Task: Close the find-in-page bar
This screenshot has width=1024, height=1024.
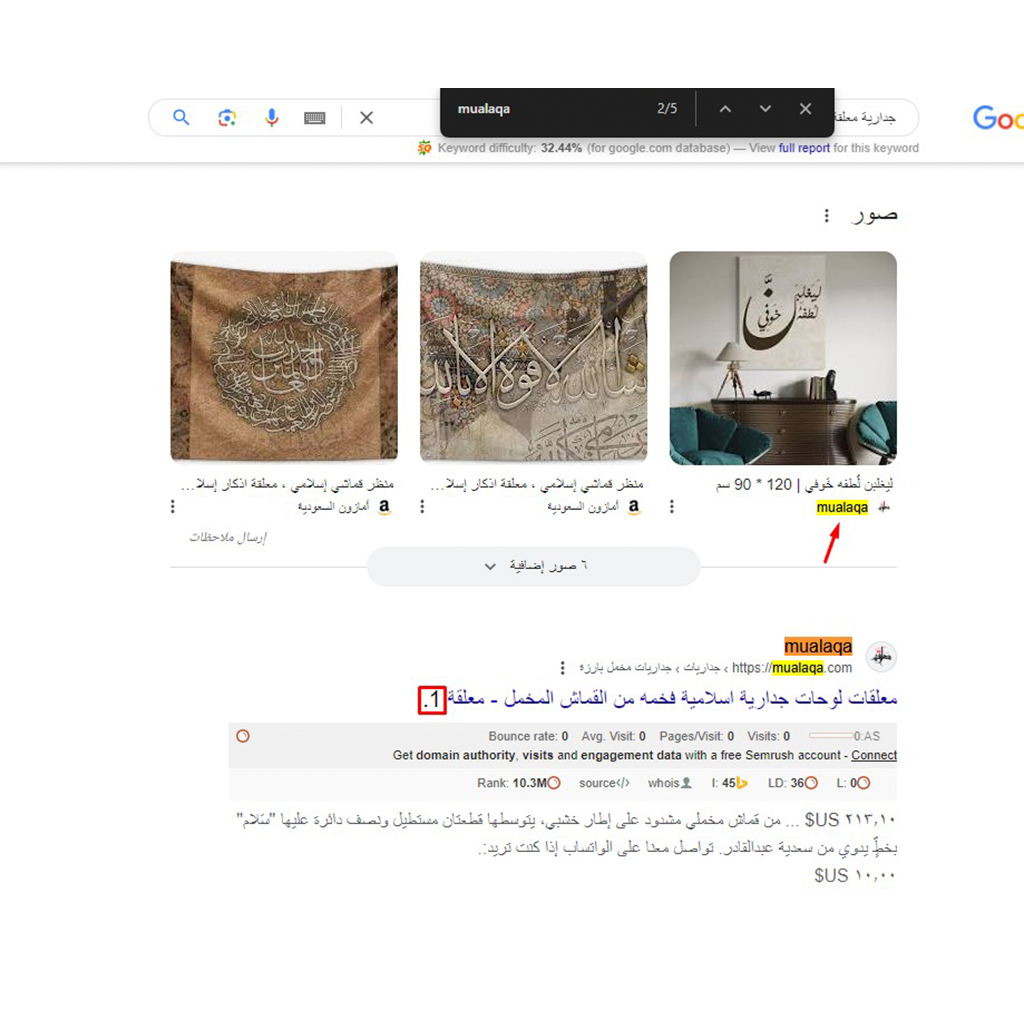Action: (x=805, y=109)
